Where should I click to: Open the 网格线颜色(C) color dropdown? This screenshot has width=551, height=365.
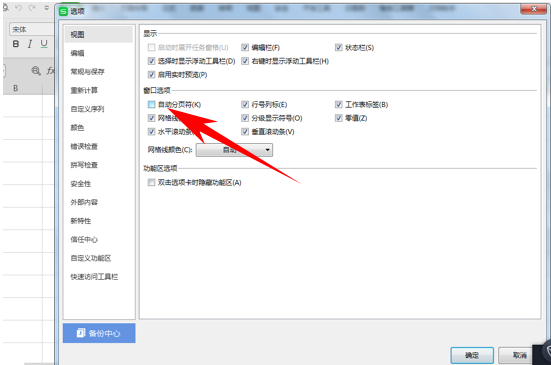(x=234, y=150)
